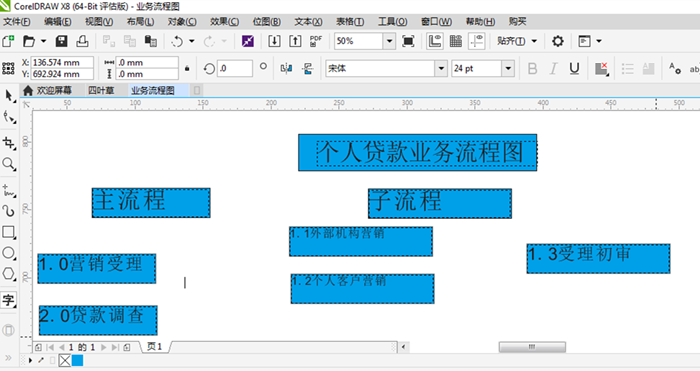Viewport: 700px width, 371px height.
Task: Toggle the show rulers button
Action: (x=435, y=42)
